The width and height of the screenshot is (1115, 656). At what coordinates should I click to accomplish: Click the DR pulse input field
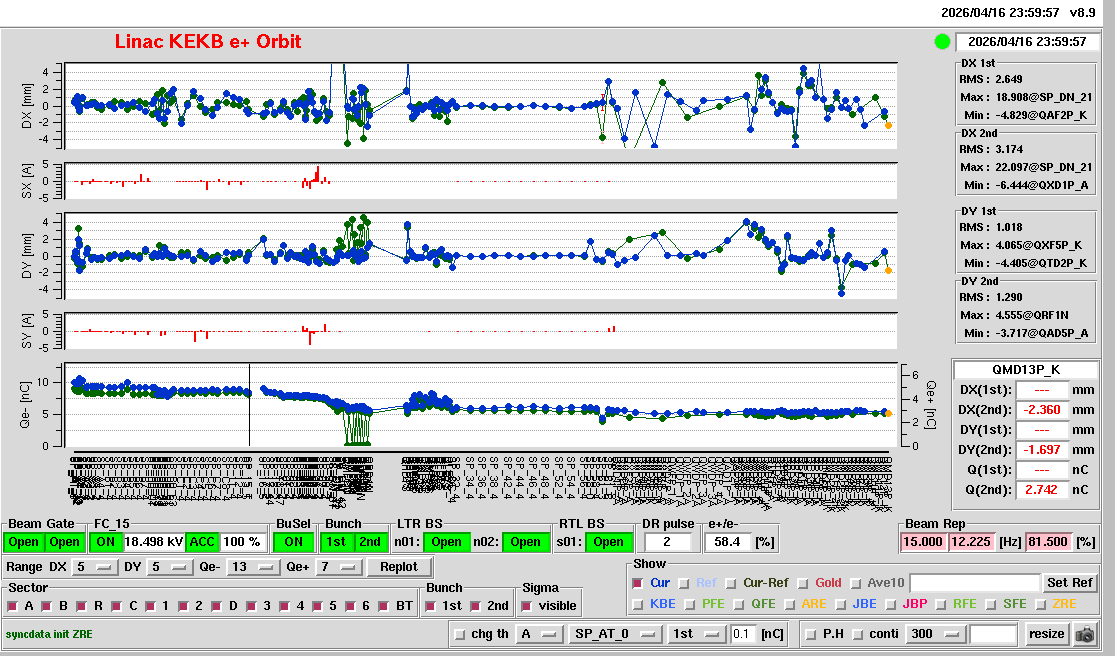click(669, 542)
